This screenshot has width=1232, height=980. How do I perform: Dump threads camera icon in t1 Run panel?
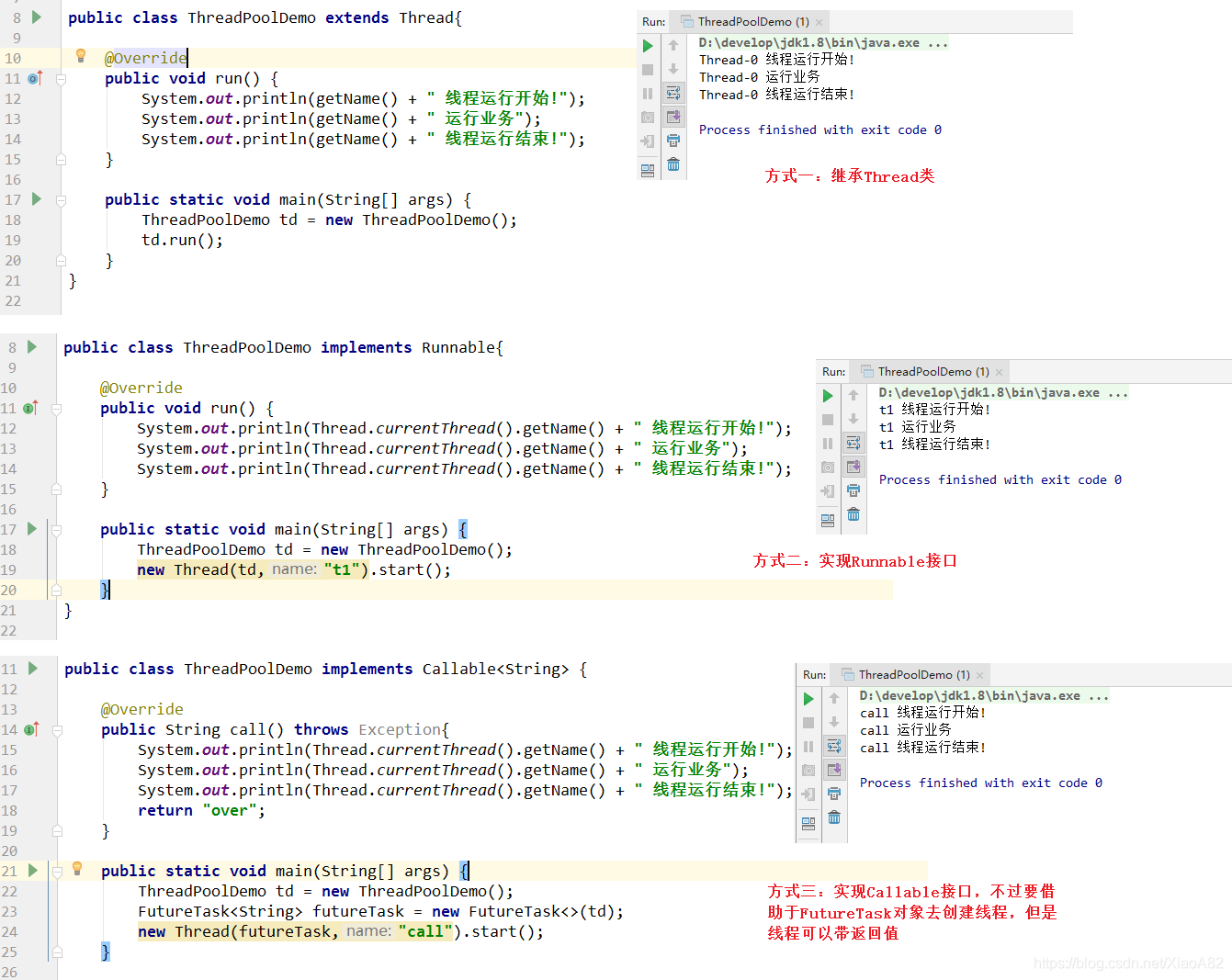pyautogui.click(x=828, y=467)
